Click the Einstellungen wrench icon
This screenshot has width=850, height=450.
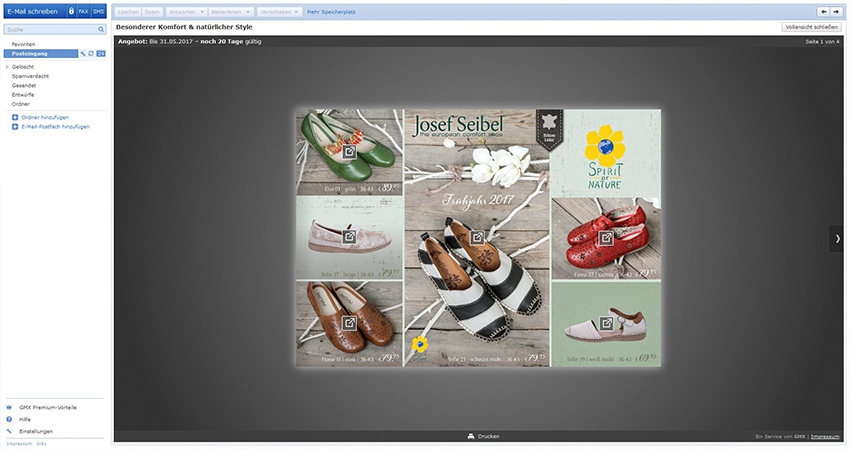[x=9, y=431]
